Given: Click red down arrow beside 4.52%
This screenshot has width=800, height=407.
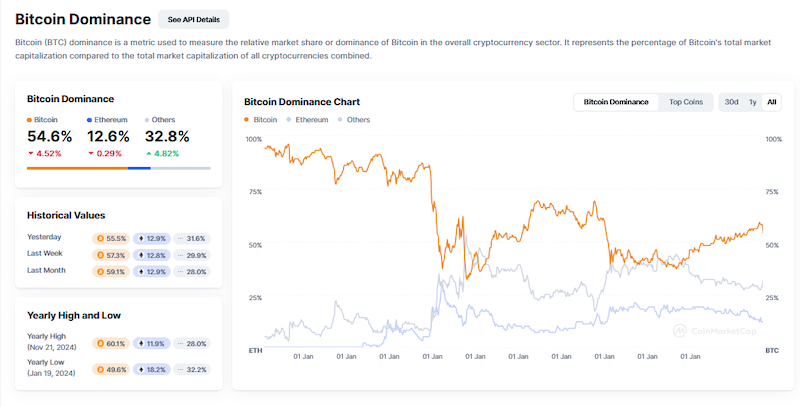Looking at the screenshot, I should (30, 154).
